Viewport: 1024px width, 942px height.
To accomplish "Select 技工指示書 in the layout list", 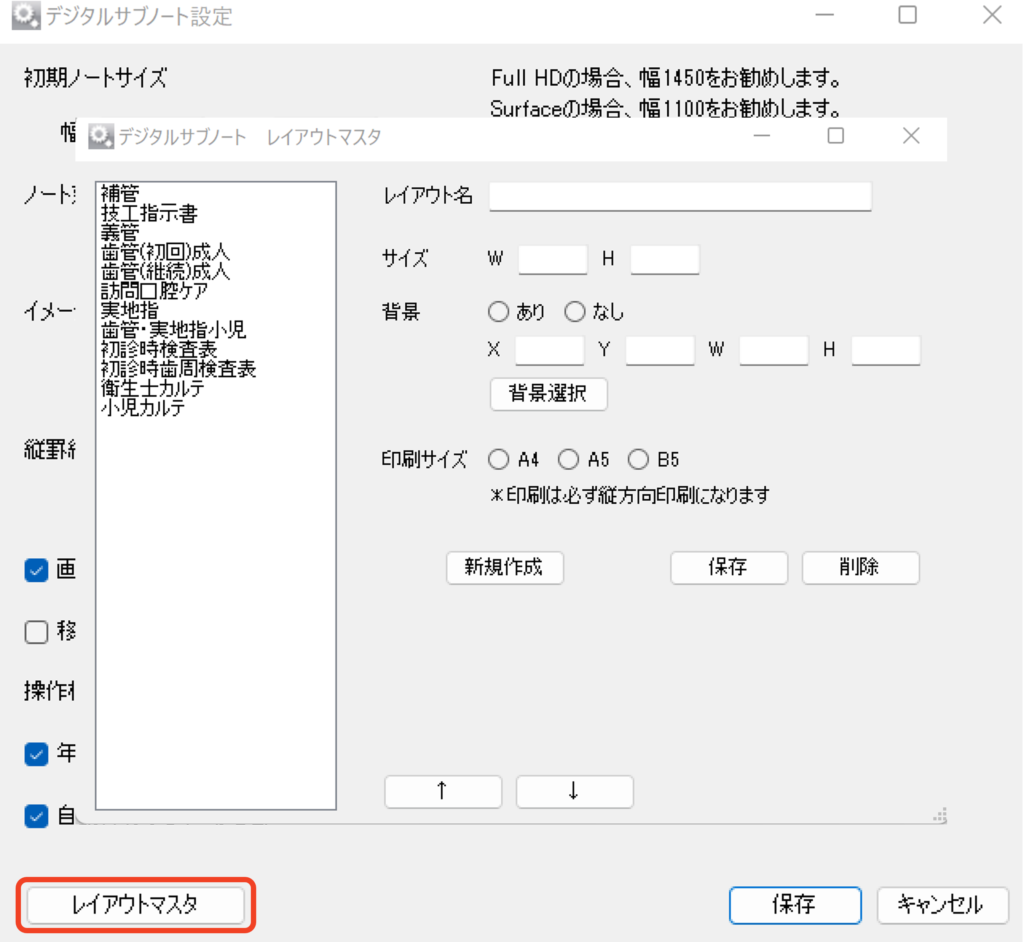I will click(x=149, y=214).
